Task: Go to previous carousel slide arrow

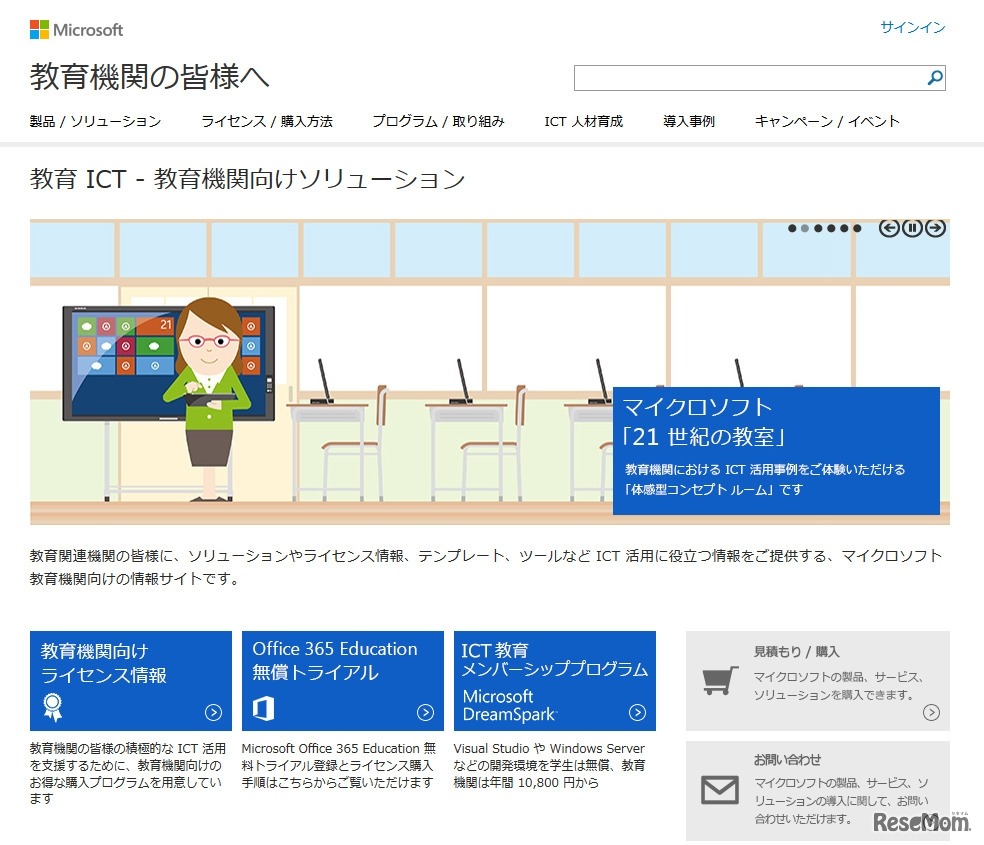Action: [888, 228]
